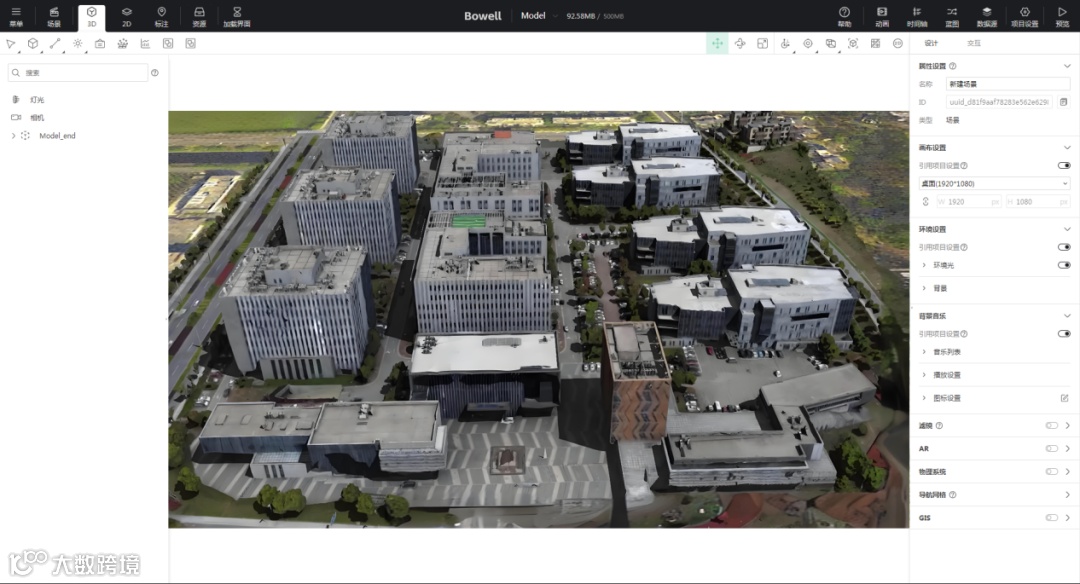Click the overlapping cube view tool icon

[831, 43]
